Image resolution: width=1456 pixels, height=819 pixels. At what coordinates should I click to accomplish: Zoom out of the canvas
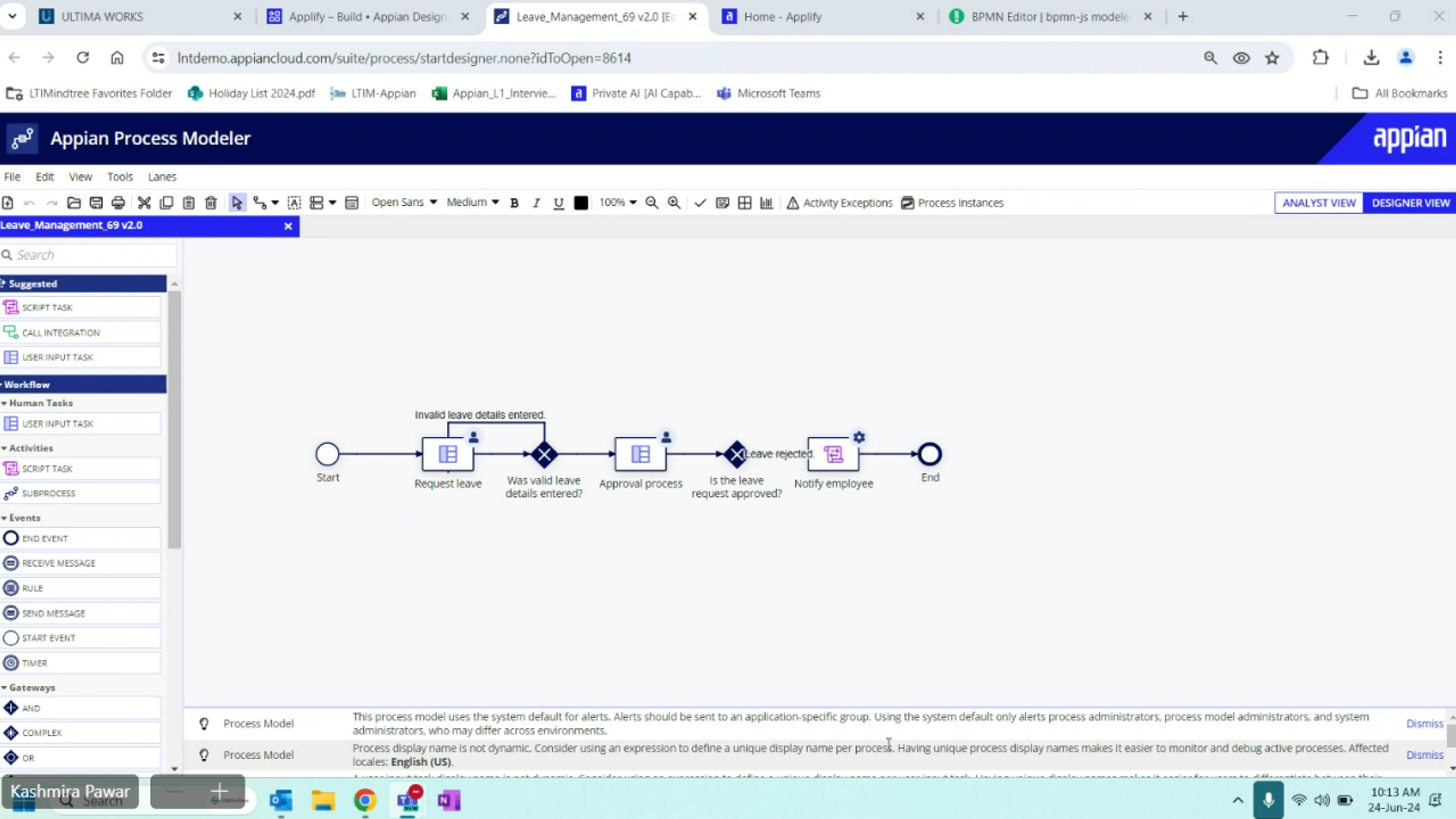652,203
